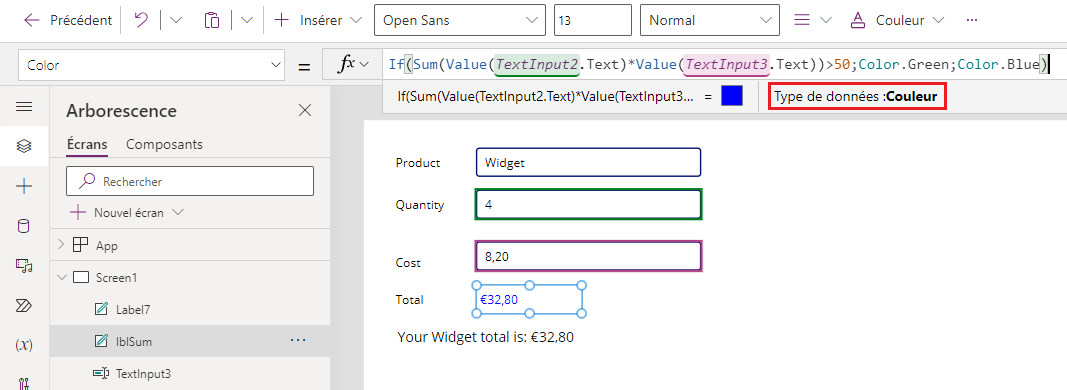Expand the paste options chevron

pyautogui.click(x=247, y=20)
